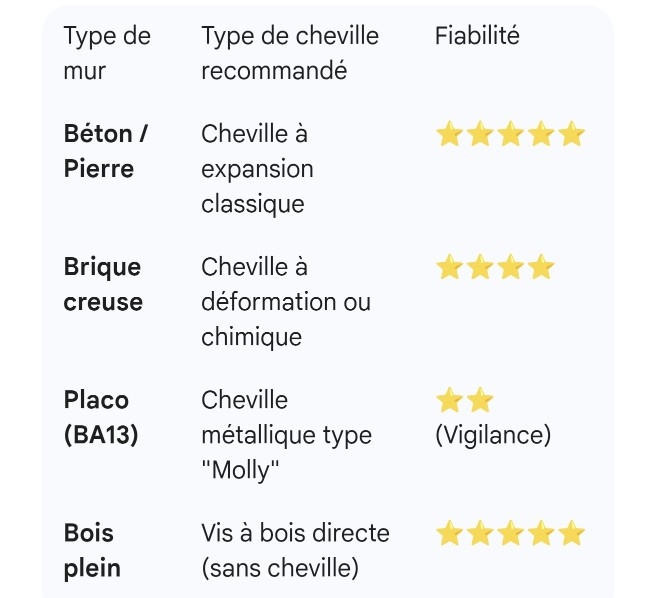Click the two-star rating for Placo (BA13)
This screenshot has height=598, width=656.
click(x=465, y=401)
